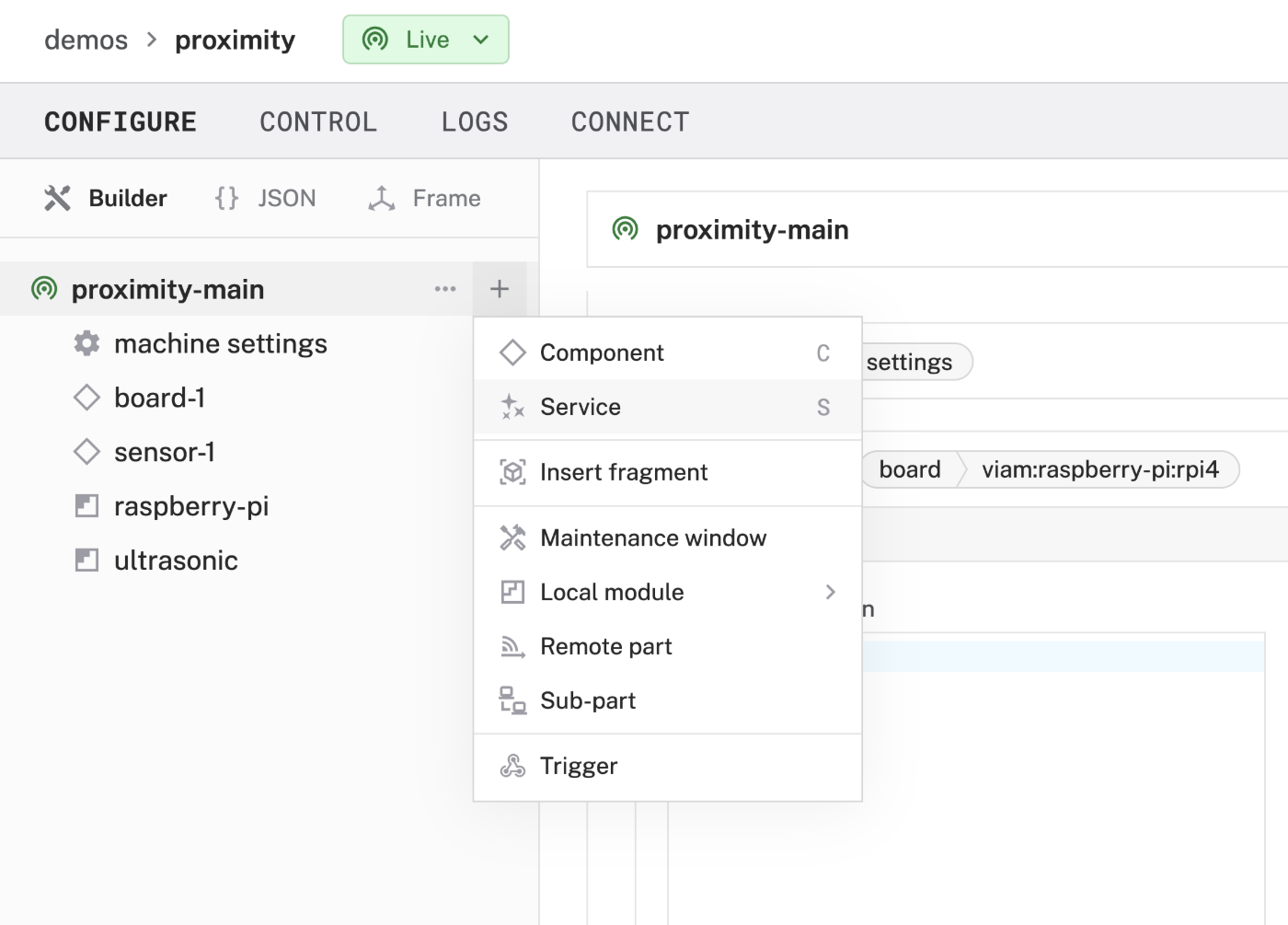Open the Live status dropdown
This screenshot has height=925, width=1288.
pos(425,40)
